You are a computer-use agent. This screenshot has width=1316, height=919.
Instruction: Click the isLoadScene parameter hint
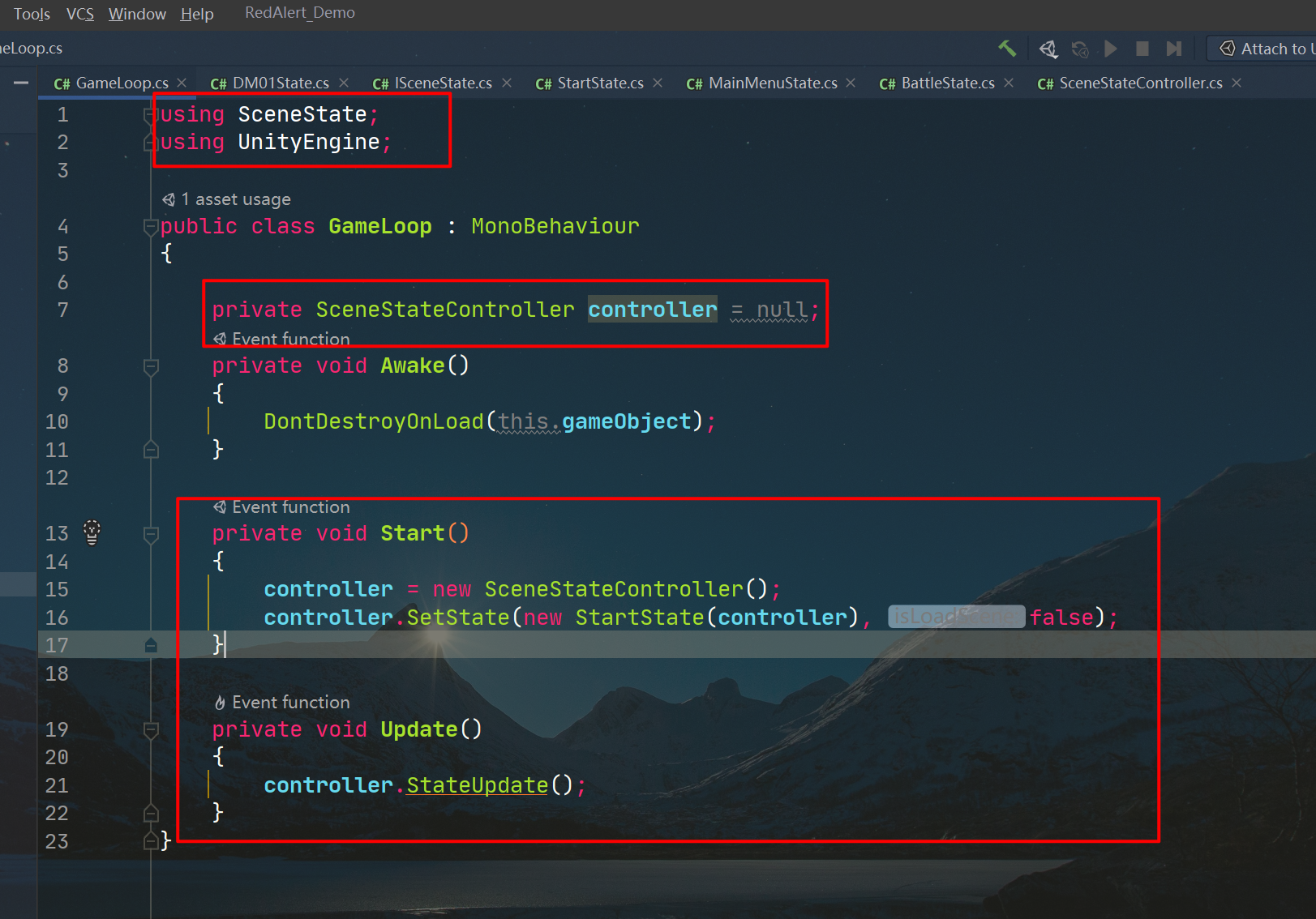click(x=956, y=618)
